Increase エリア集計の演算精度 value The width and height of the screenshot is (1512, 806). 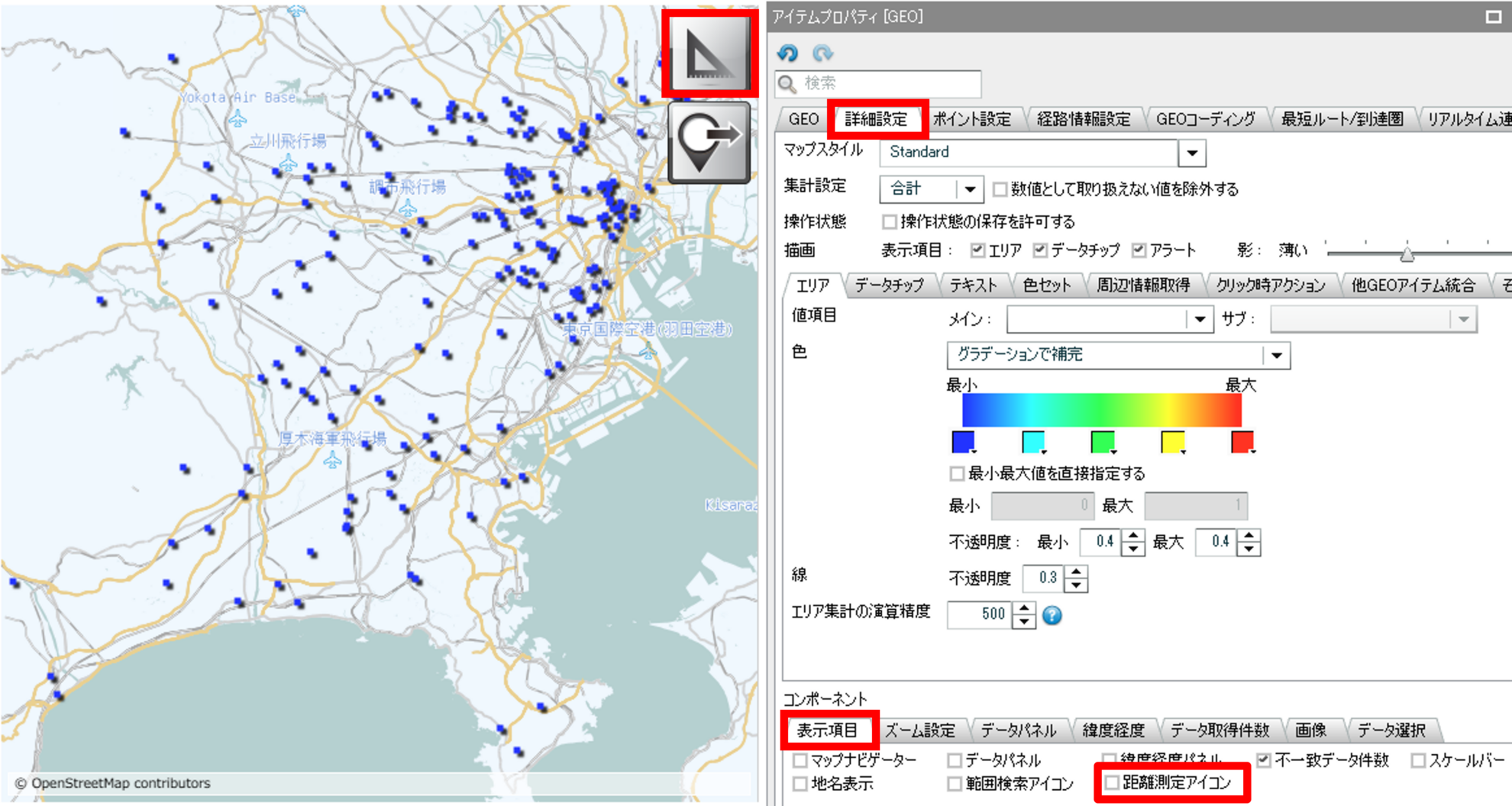pyautogui.click(x=1023, y=608)
